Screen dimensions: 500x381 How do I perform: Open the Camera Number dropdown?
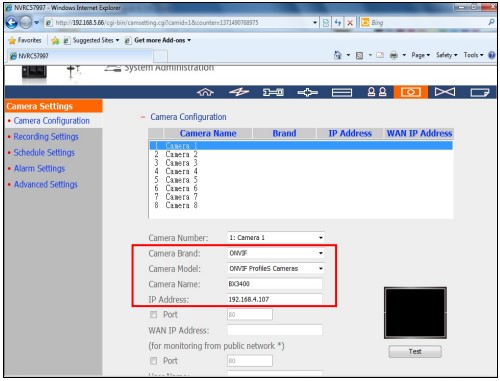(x=276, y=238)
